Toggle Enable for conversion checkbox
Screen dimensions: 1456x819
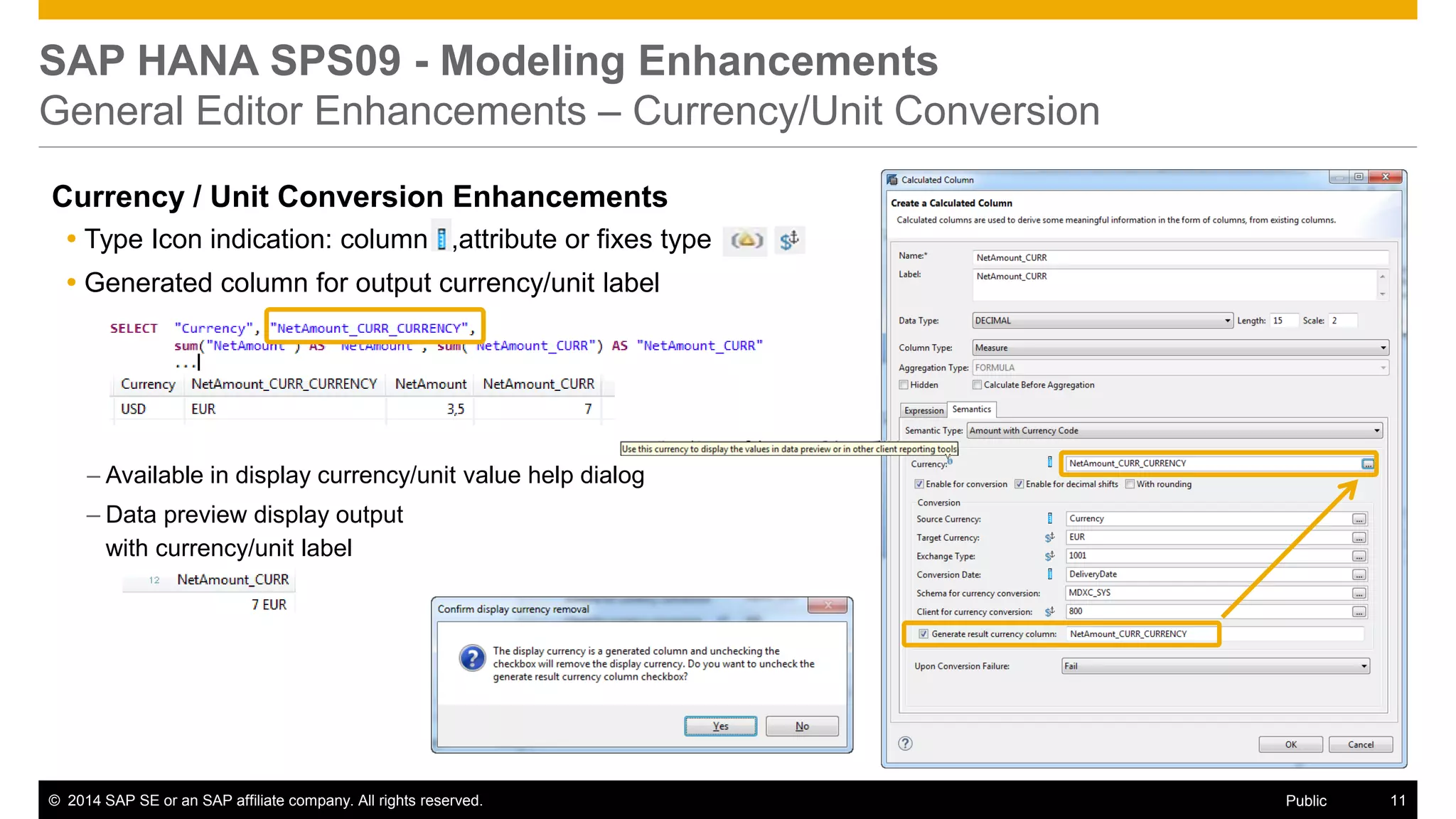919,484
